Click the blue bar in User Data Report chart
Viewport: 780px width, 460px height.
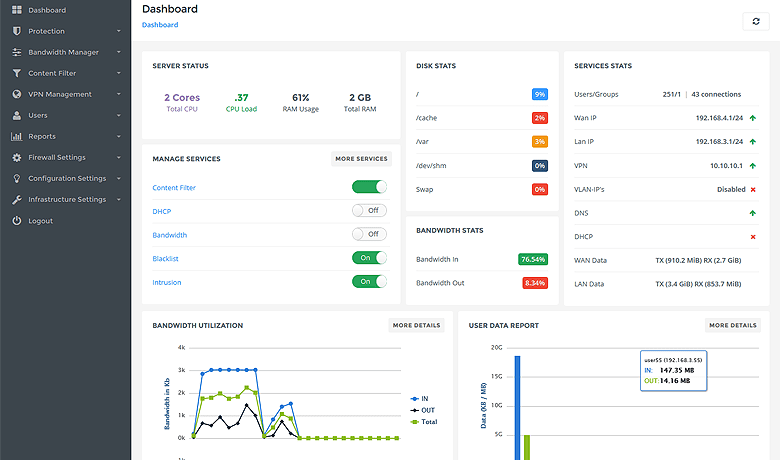(517, 408)
